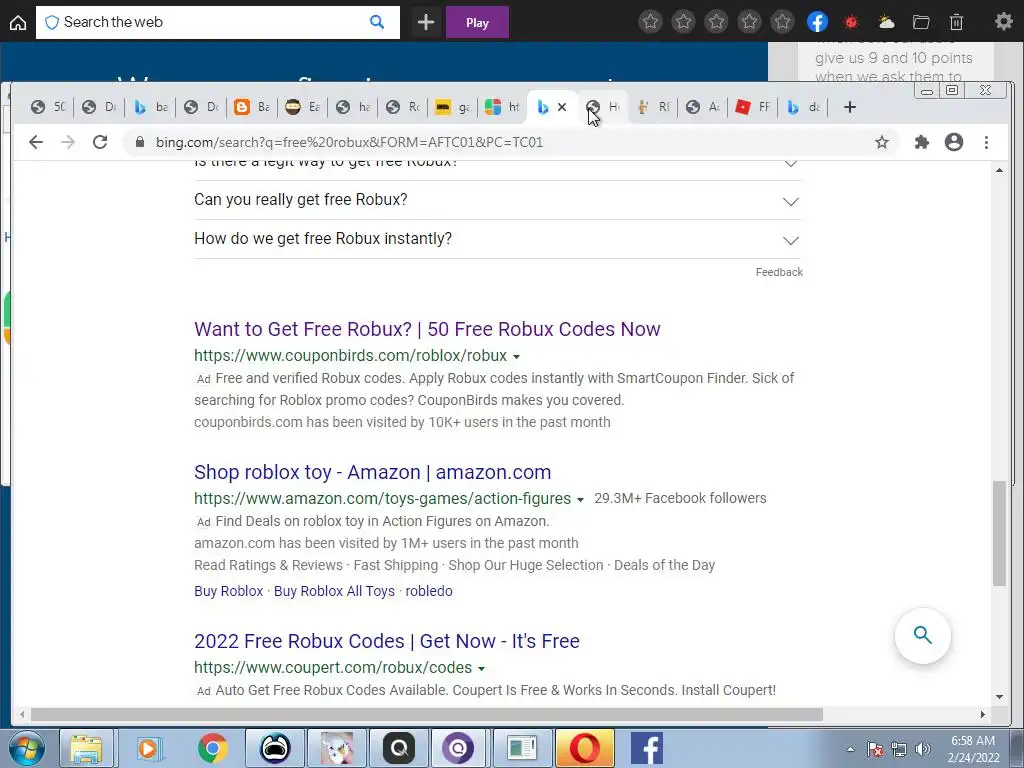Screen dimensions: 1024x768
Task: Click the magnifier in the Search the web box
Action: 377,22
